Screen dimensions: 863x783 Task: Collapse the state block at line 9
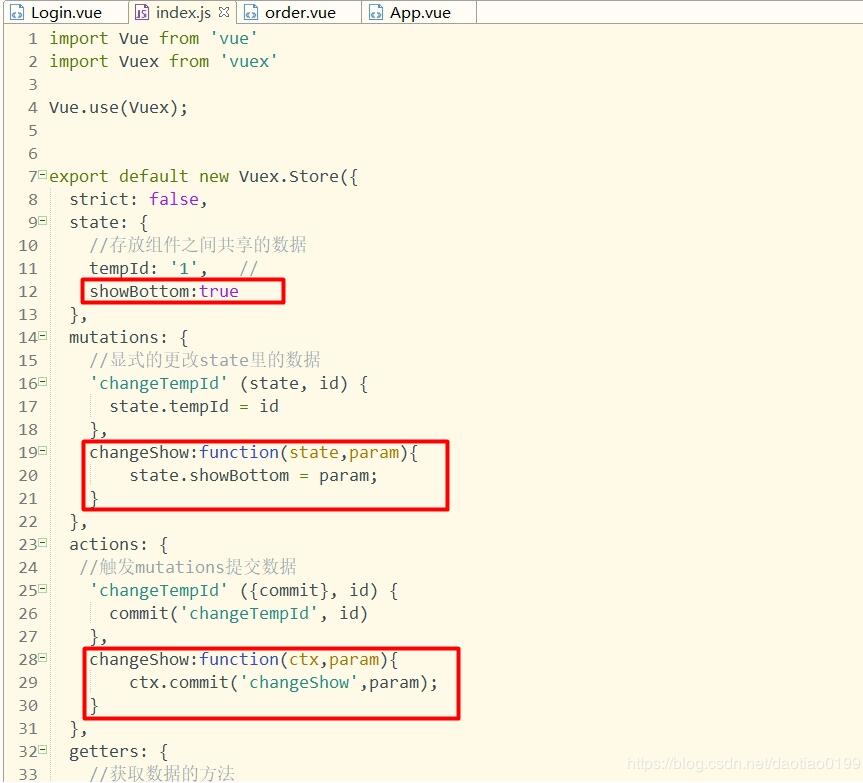tap(43, 221)
